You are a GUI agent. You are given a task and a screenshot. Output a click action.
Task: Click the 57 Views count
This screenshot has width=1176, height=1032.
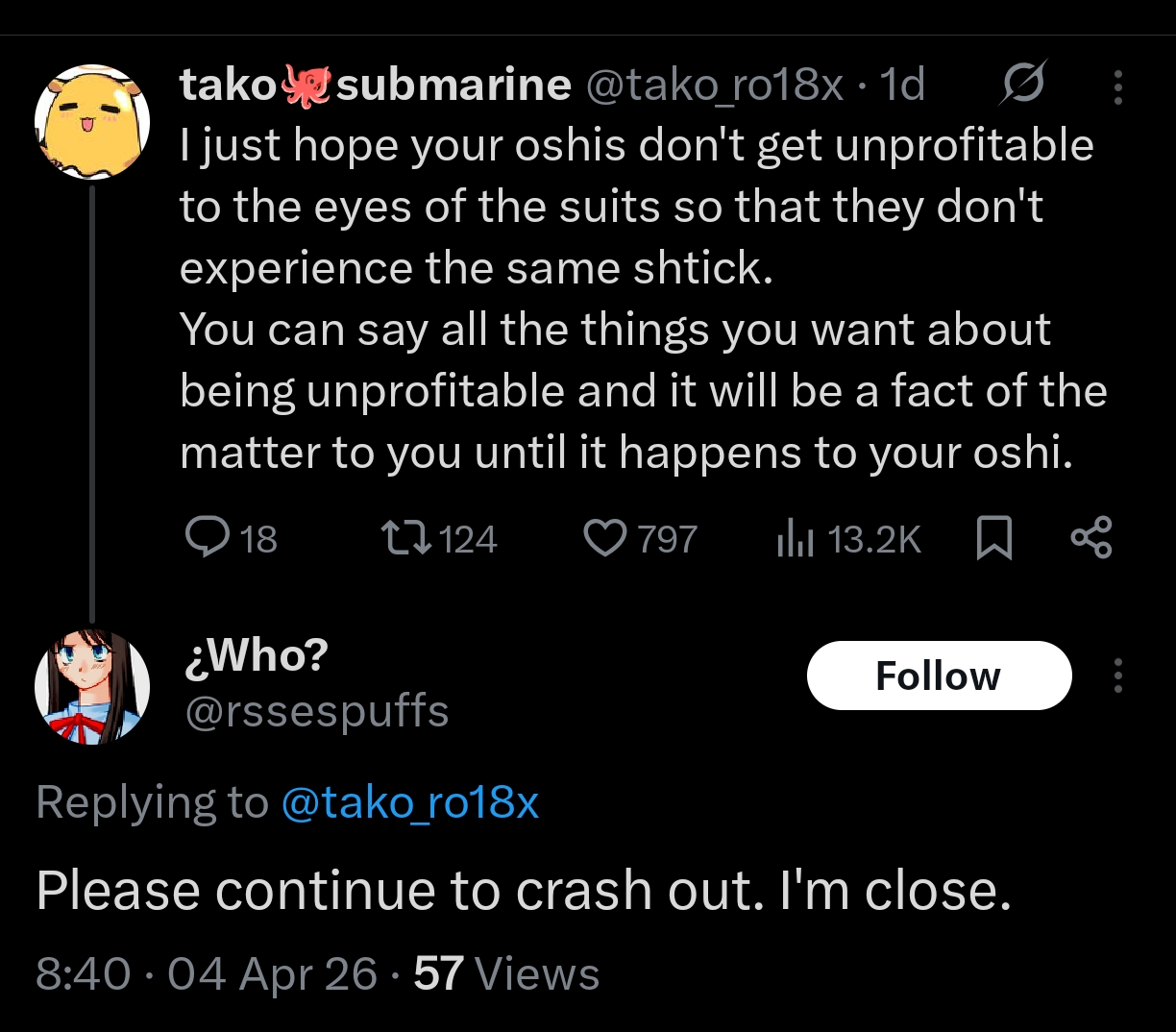tap(506, 974)
